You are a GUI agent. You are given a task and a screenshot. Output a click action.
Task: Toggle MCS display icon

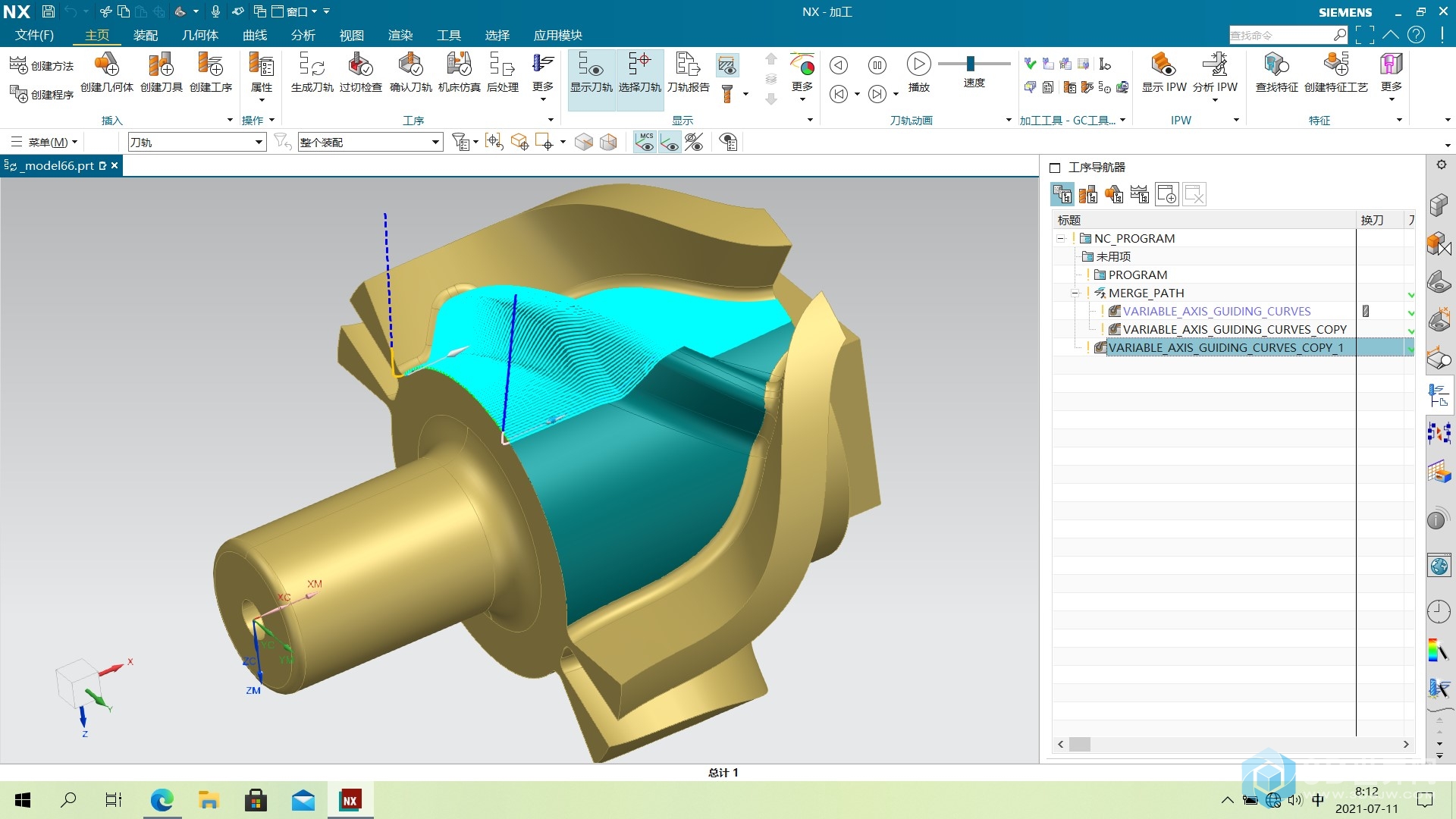[x=645, y=142]
